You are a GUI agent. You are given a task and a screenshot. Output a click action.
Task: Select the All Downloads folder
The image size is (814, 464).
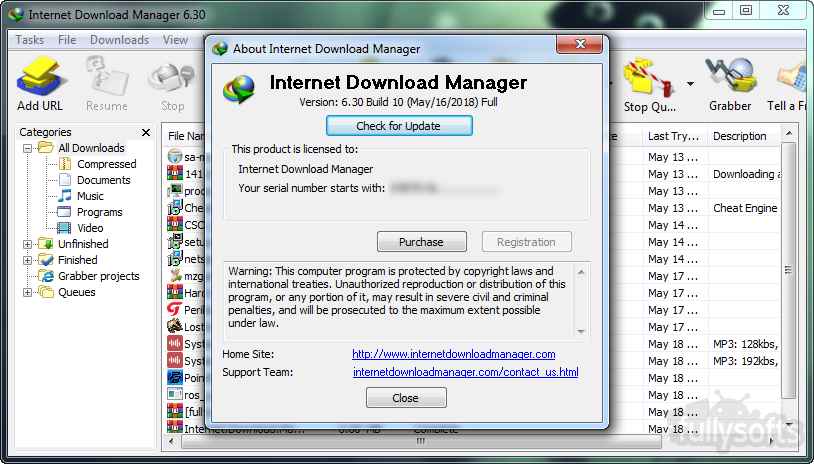pos(91,148)
